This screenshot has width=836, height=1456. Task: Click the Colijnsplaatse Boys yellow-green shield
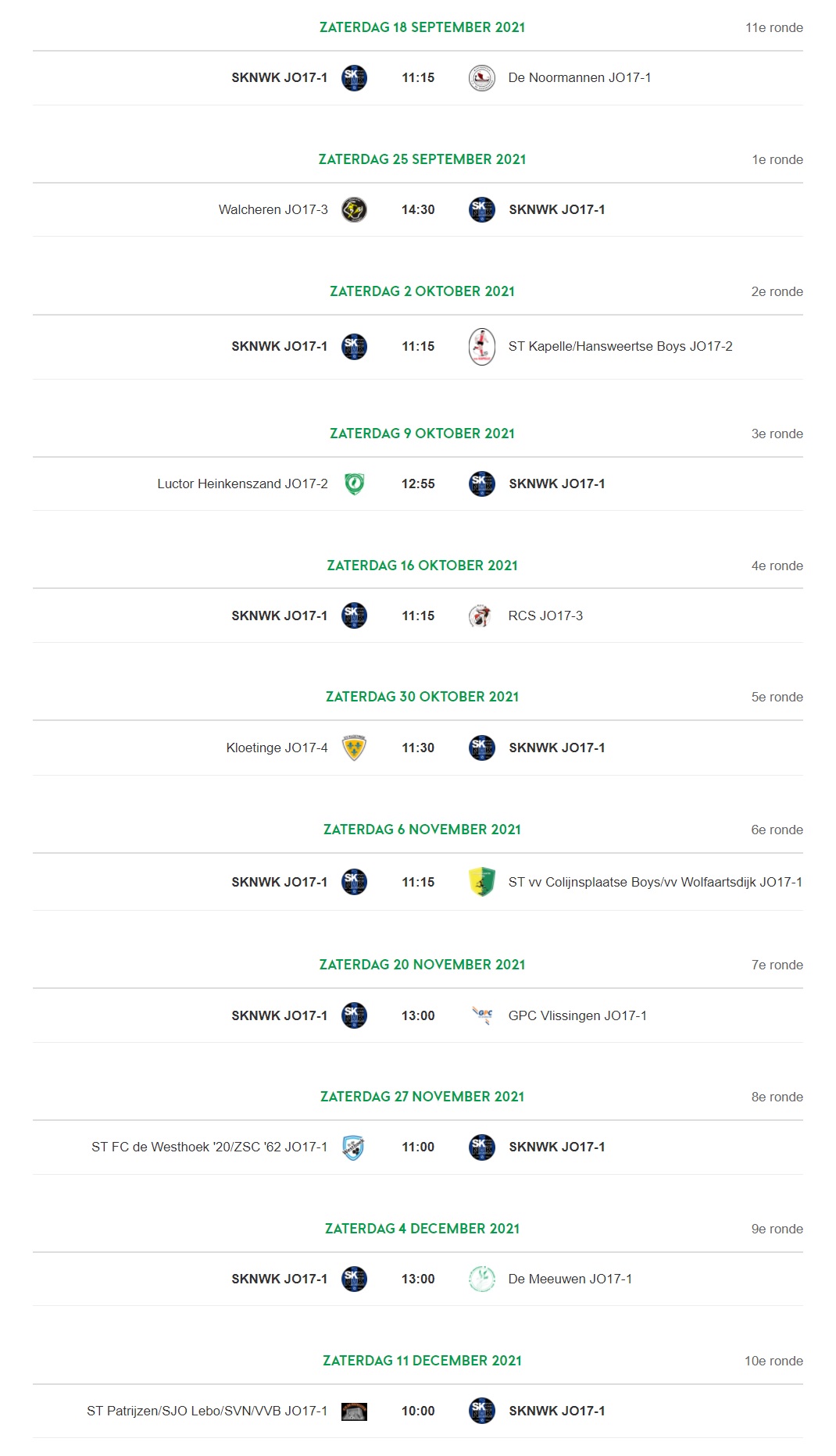[482, 882]
